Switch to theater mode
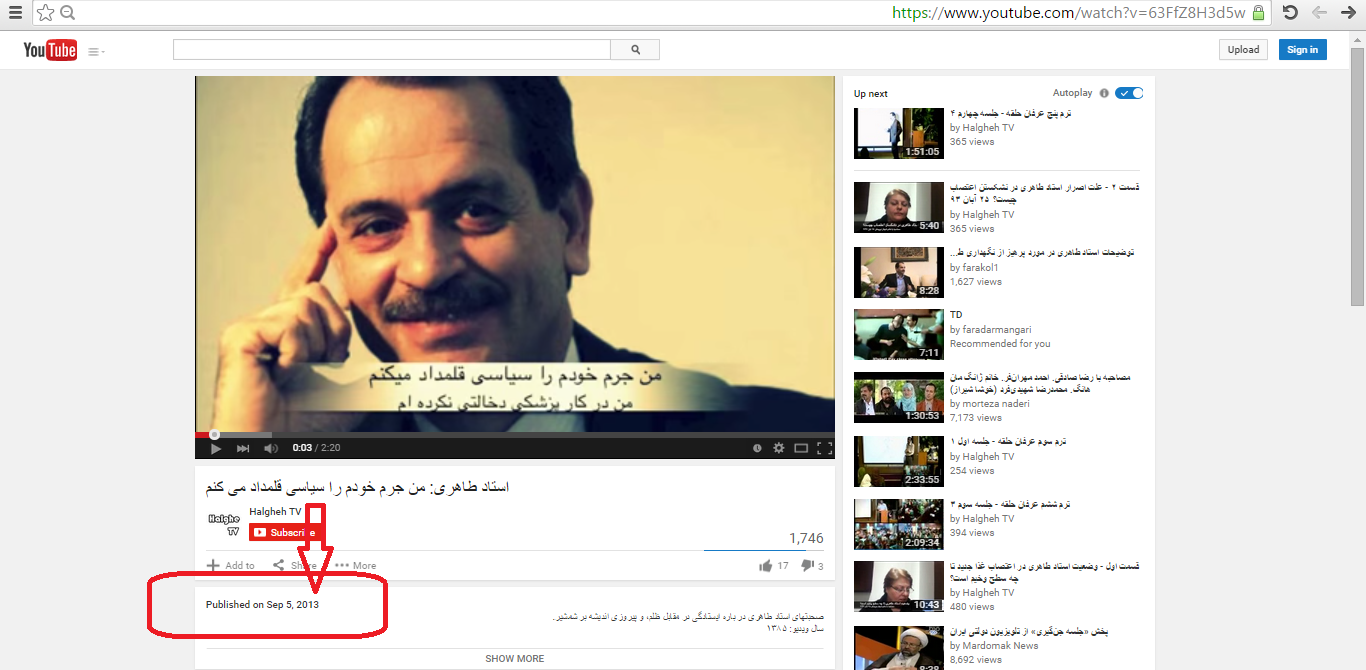The height and width of the screenshot is (670, 1366). pyautogui.click(x=801, y=448)
